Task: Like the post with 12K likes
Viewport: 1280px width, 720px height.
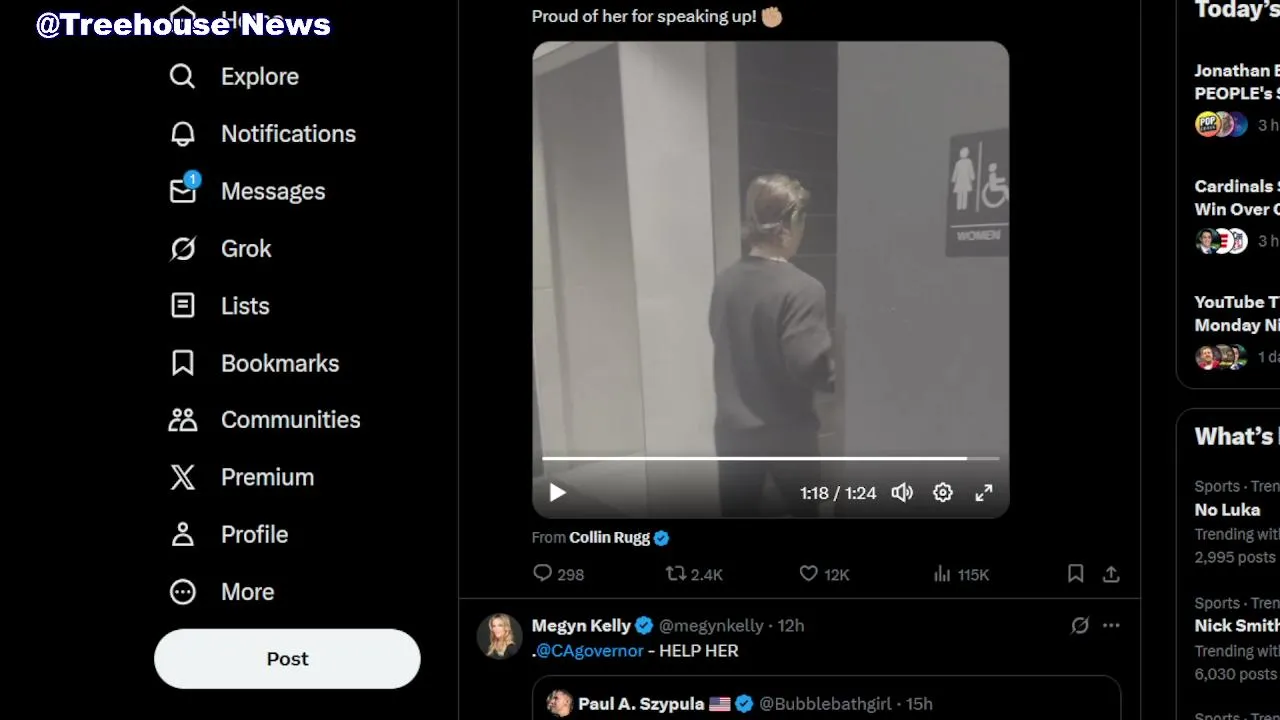Action: (824, 574)
